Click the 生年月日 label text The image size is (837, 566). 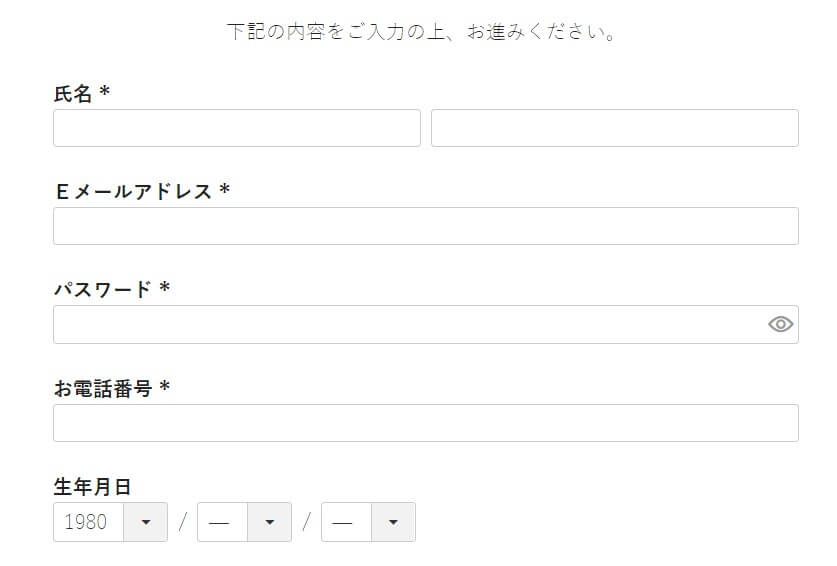coord(92,486)
